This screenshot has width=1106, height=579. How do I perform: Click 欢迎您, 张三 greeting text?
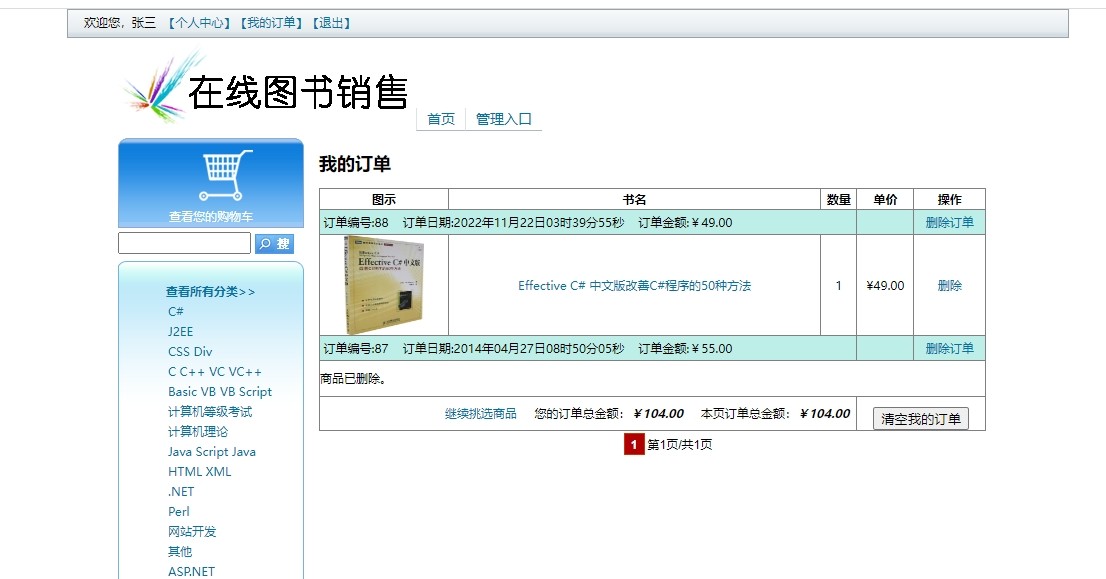[x=120, y=23]
